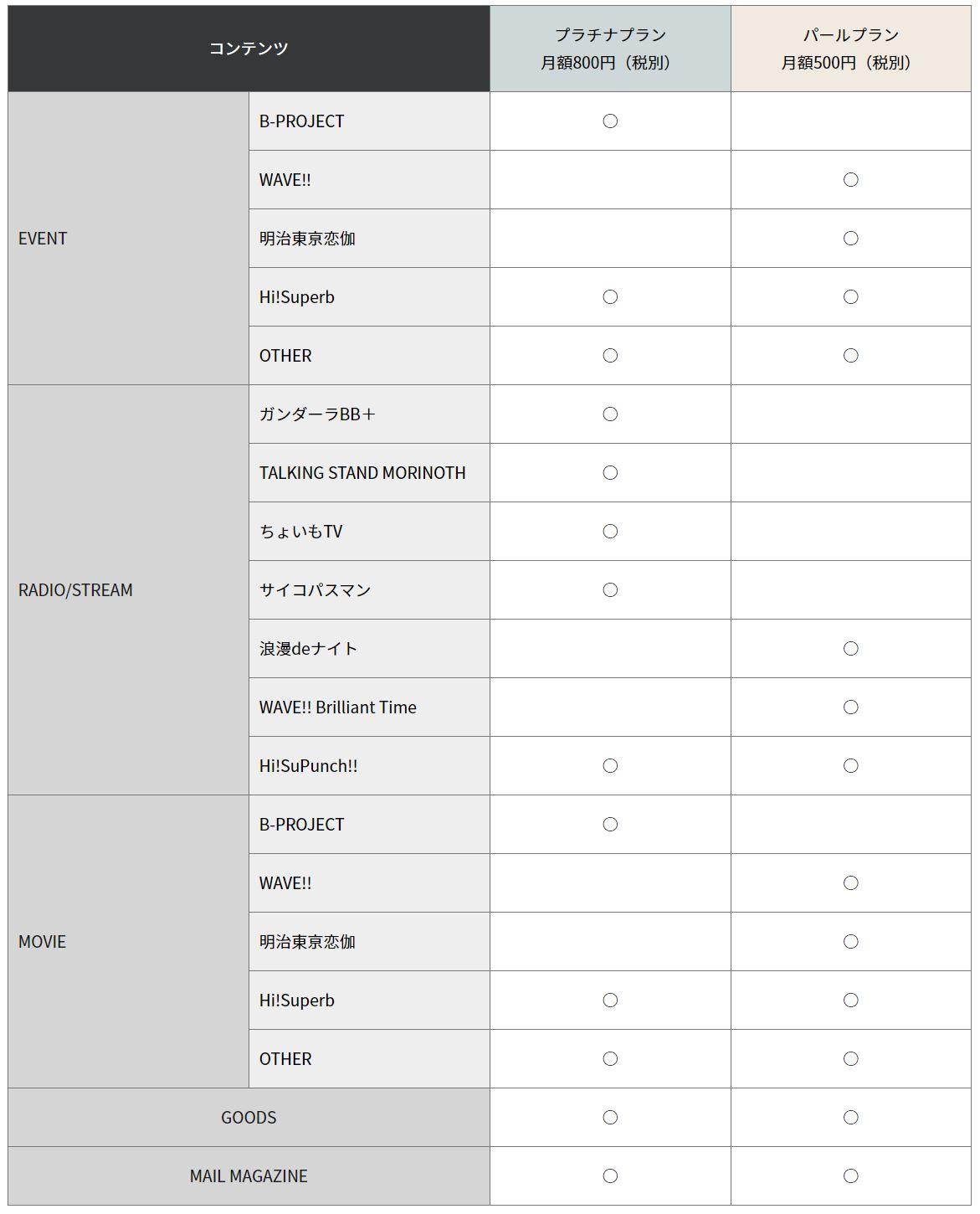Click Pearl circle in MAIL MAGAZINE row
This screenshot has height=1214, width=980.
[x=850, y=1176]
